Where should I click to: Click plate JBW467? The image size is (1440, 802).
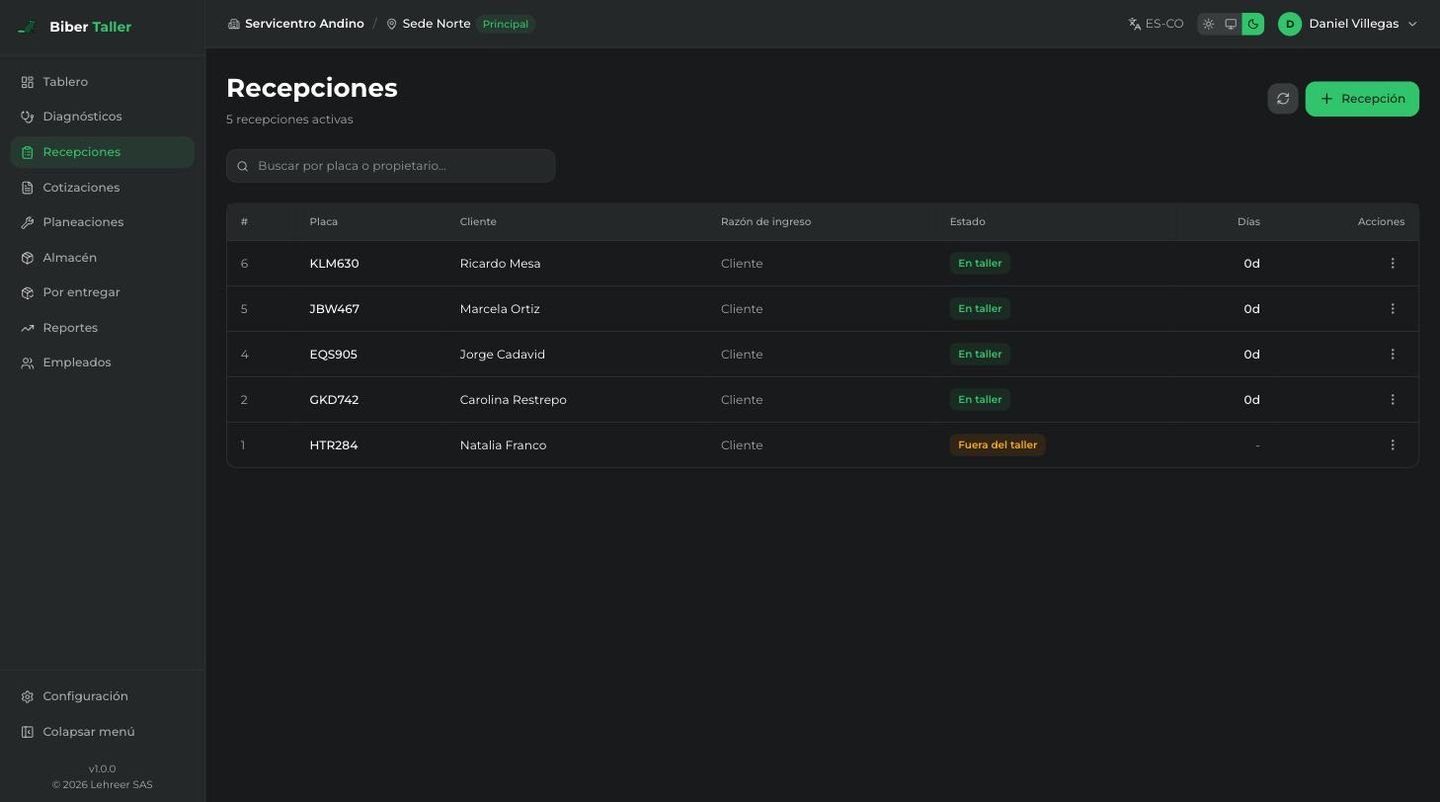(334, 309)
